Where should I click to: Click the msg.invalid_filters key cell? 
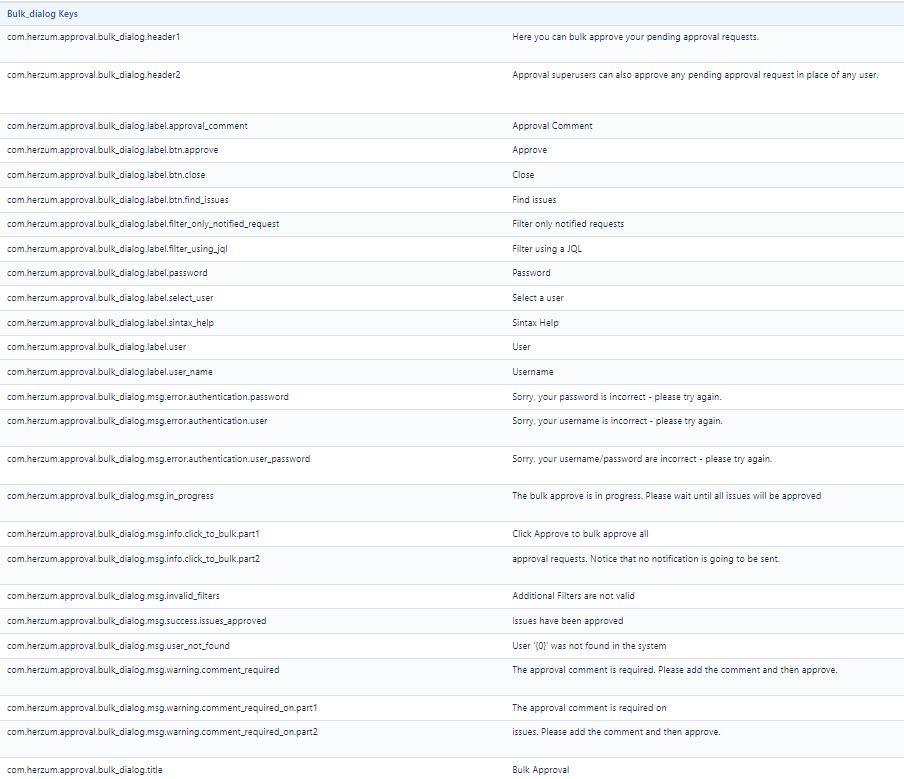[113, 596]
